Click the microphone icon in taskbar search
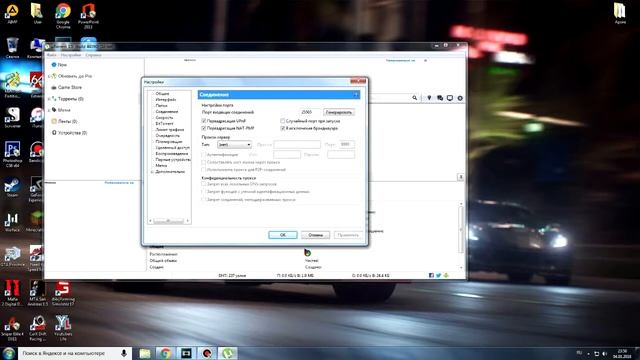Screen dimensions: 640x360 click(x=124, y=353)
